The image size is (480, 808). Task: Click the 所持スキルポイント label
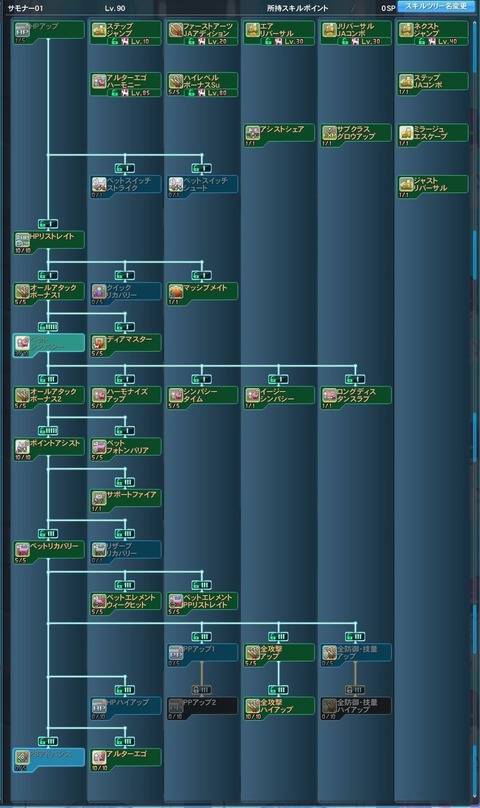pyautogui.click(x=297, y=8)
